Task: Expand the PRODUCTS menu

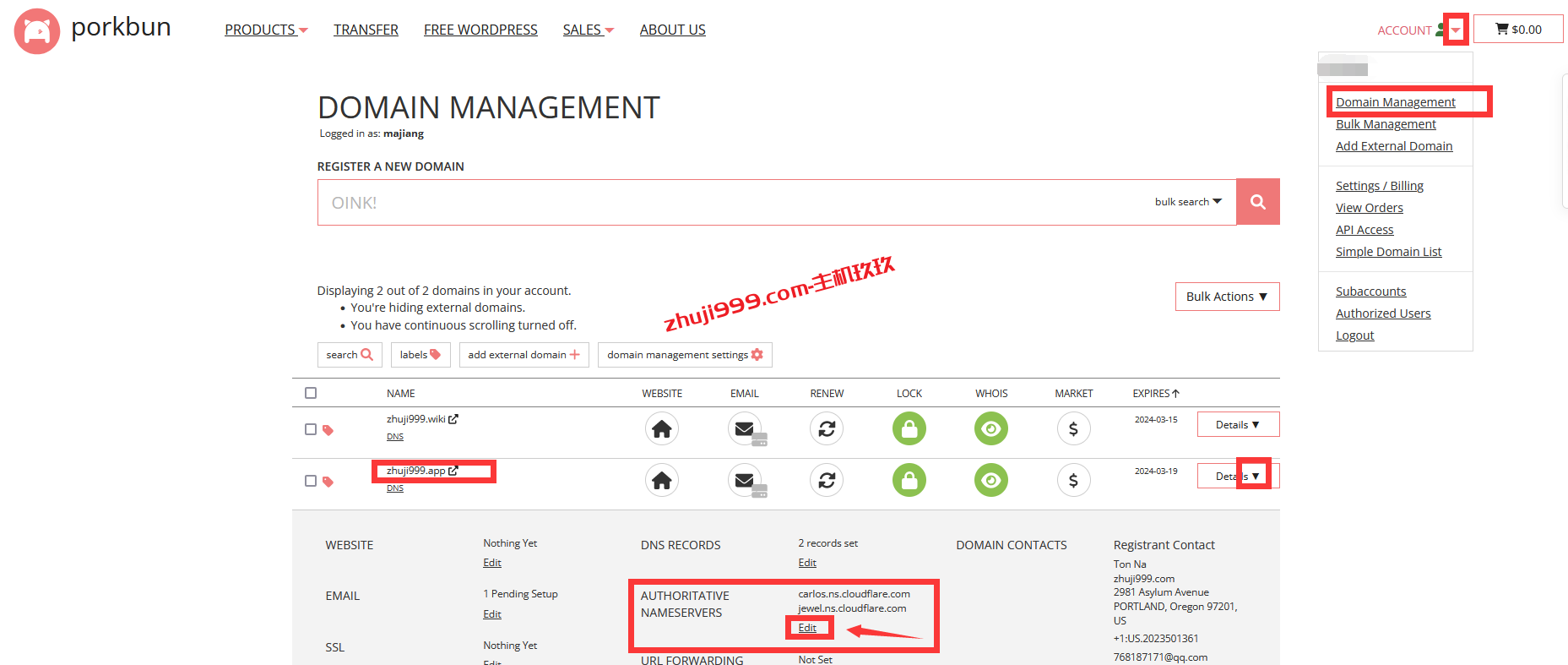Action: tap(266, 30)
